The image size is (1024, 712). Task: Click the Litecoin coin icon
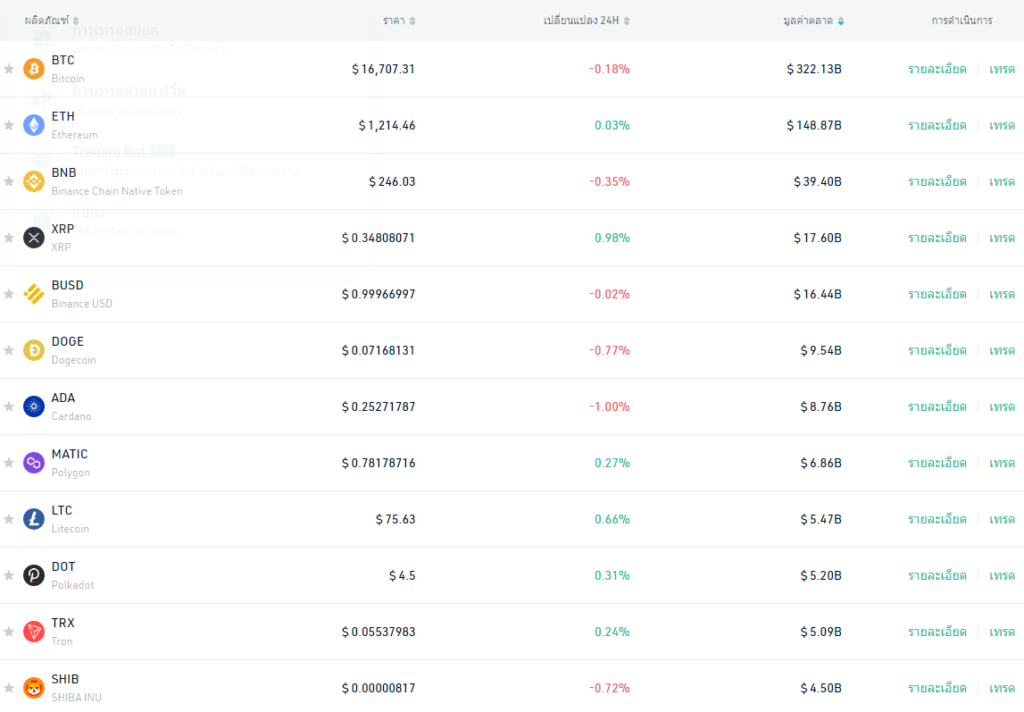[x=34, y=519]
